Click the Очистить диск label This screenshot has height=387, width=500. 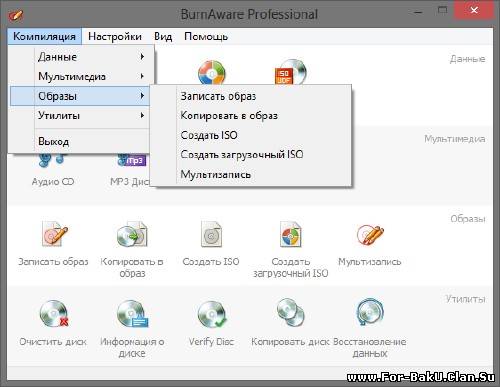53,342
